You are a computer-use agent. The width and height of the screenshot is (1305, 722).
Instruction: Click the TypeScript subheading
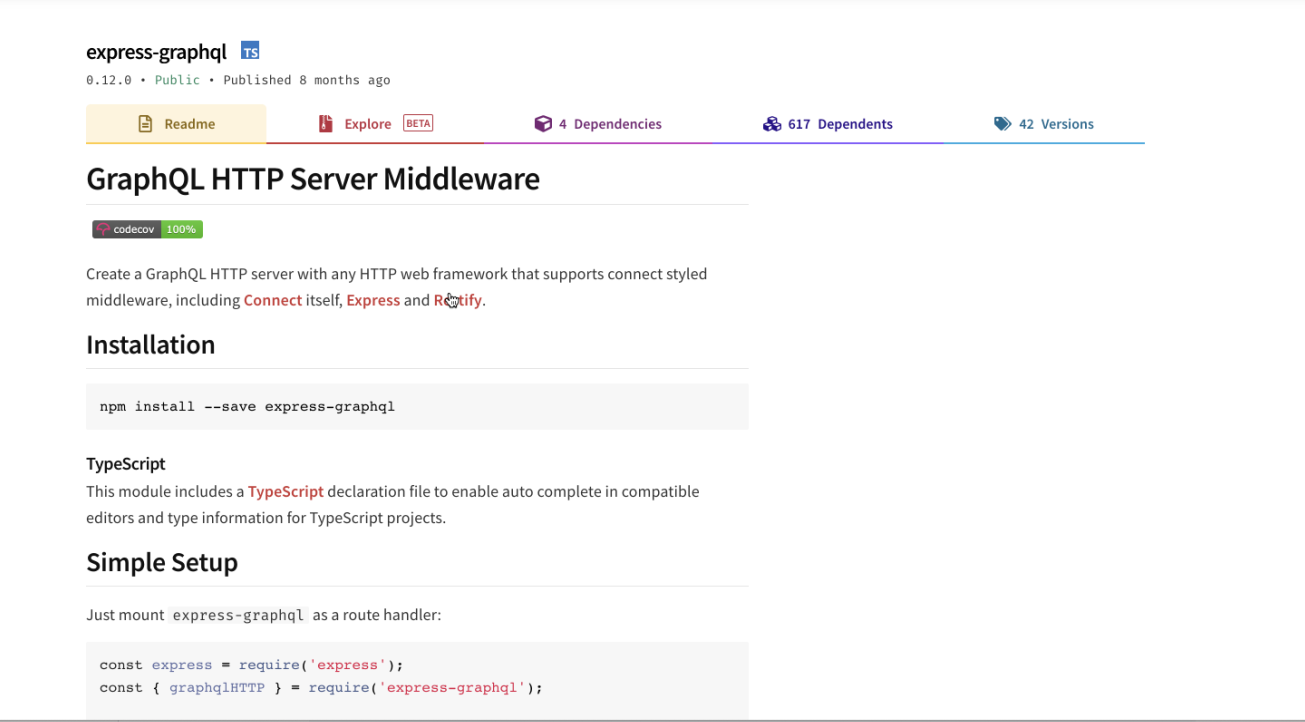tap(126, 464)
